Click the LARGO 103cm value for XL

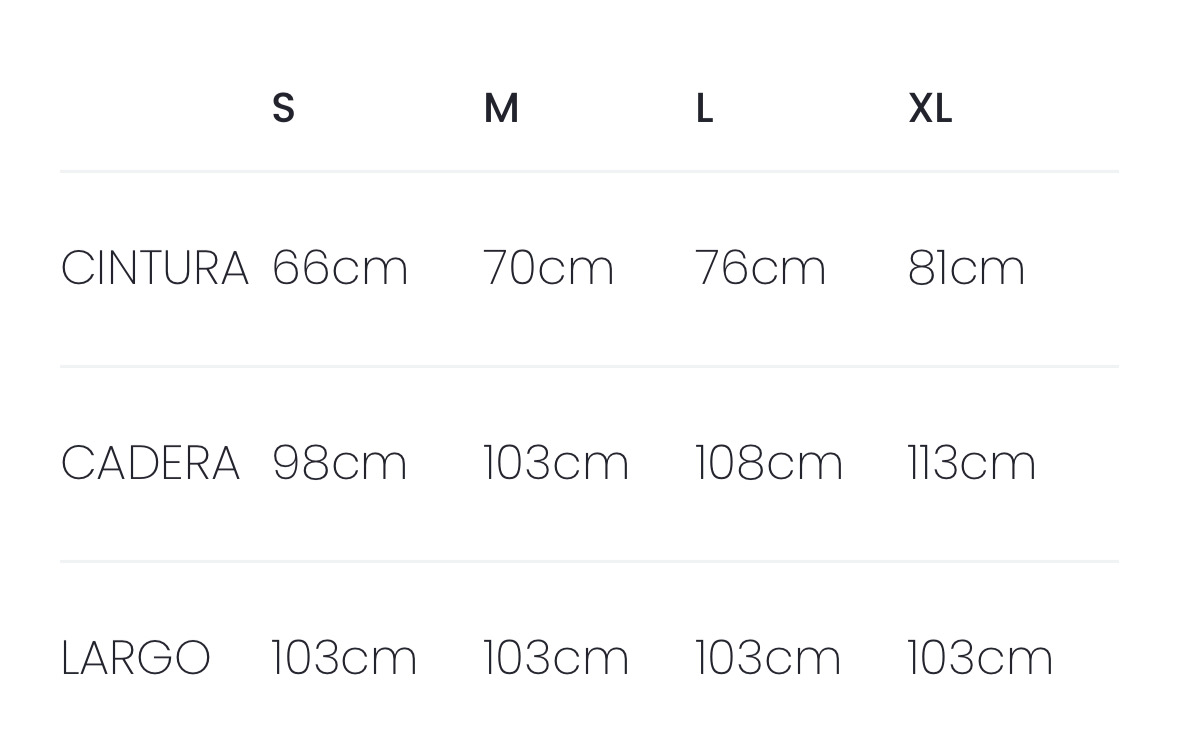tap(980, 658)
